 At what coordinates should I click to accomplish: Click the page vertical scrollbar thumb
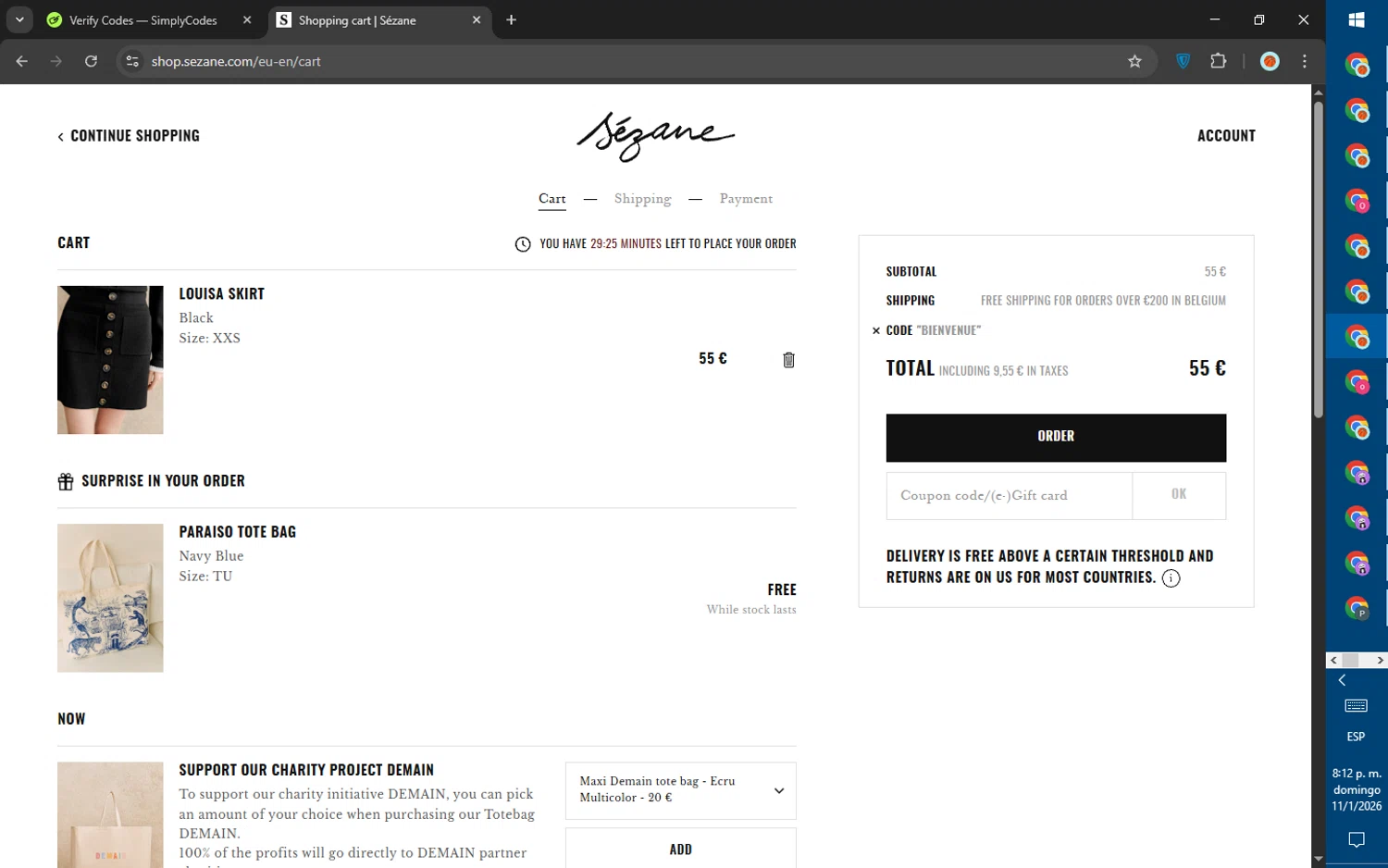coord(1318,259)
